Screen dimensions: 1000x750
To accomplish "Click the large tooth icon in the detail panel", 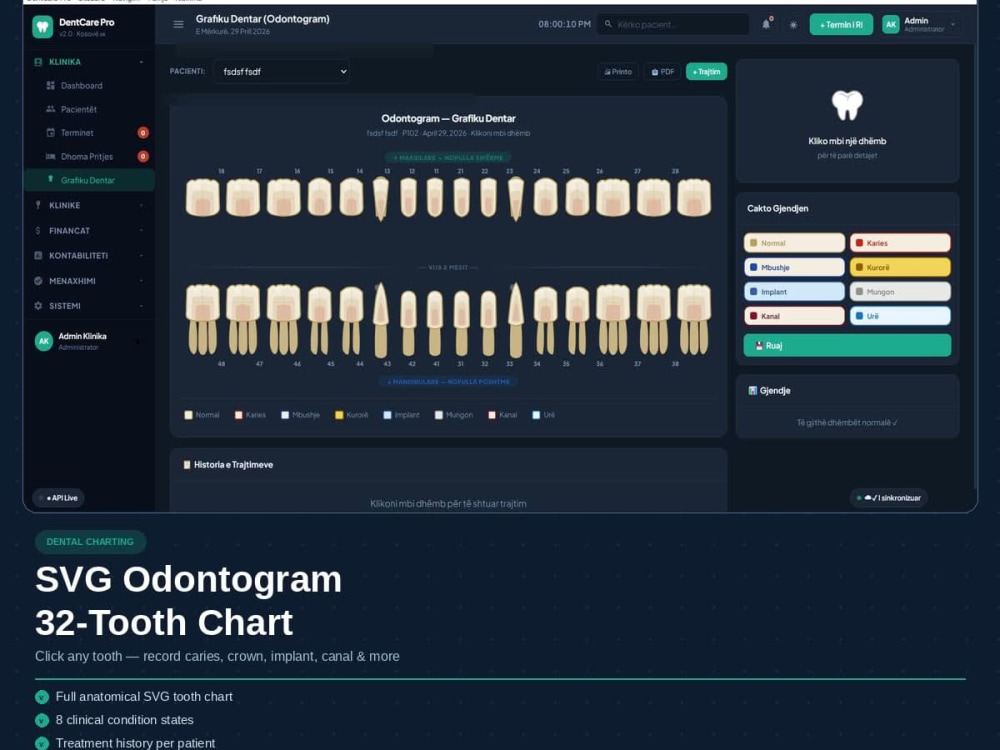I will coord(847,105).
